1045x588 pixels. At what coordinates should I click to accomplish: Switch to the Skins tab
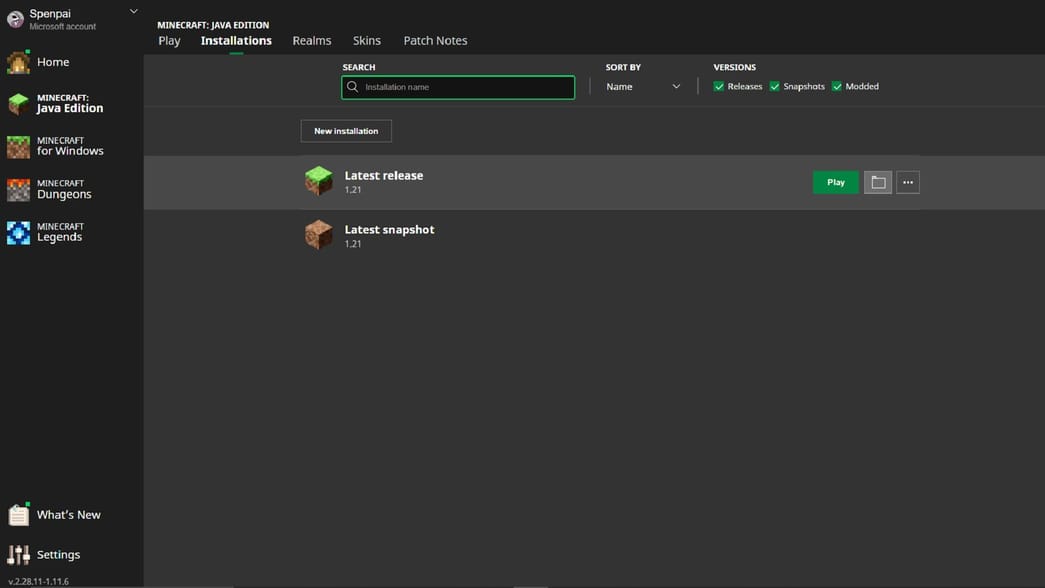pos(366,41)
